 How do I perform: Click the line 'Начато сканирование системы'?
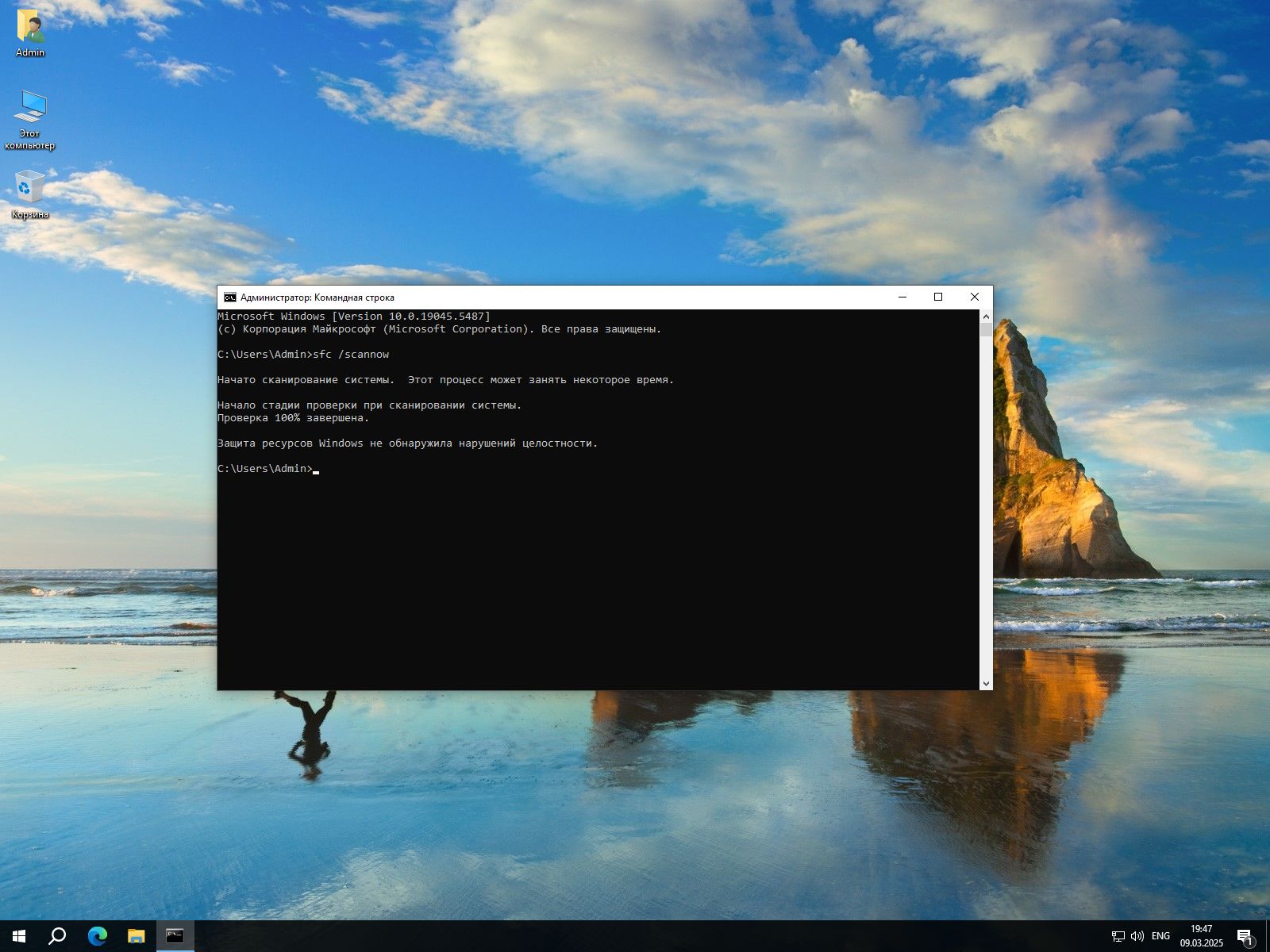445,380
